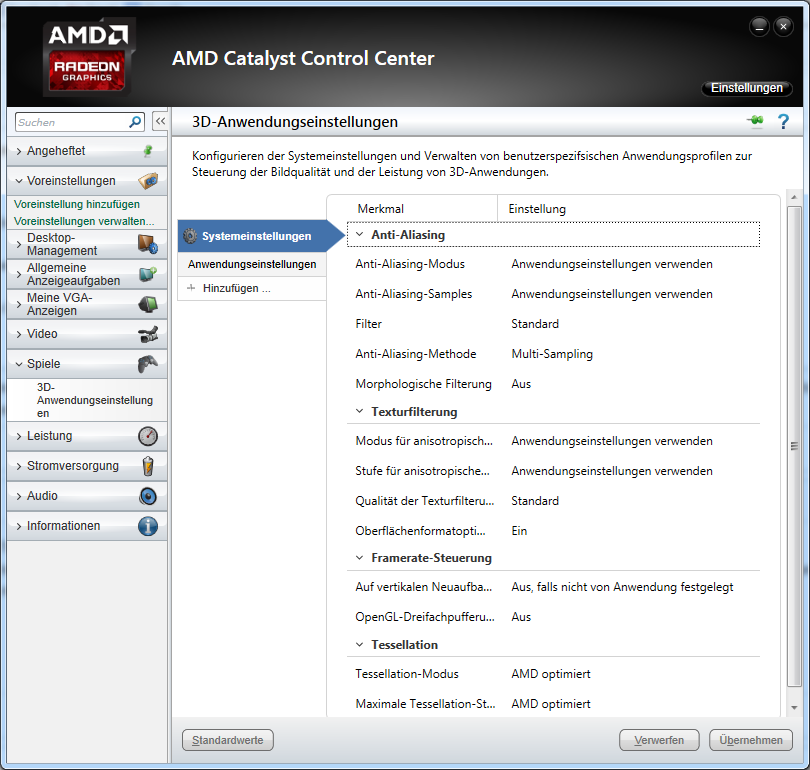Expand the Audio section
The image size is (810, 770).
pyautogui.click(x=19, y=496)
